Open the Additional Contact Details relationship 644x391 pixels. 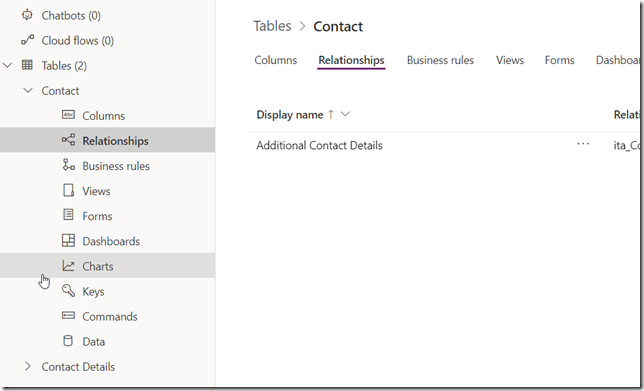point(319,145)
